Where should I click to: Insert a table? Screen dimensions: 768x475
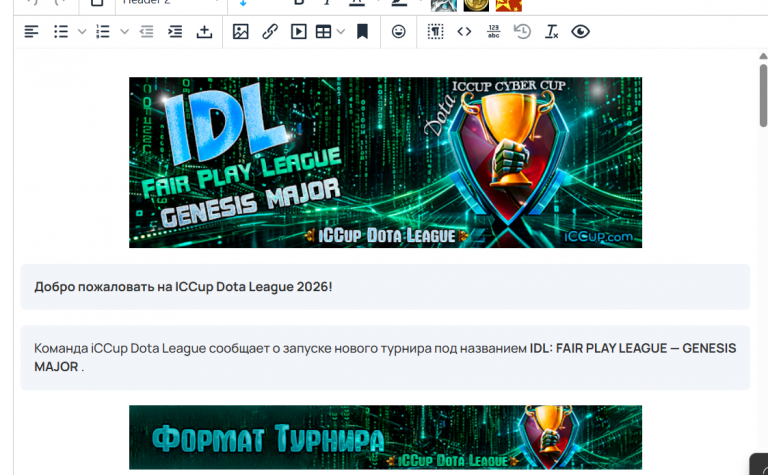[323, 32]
